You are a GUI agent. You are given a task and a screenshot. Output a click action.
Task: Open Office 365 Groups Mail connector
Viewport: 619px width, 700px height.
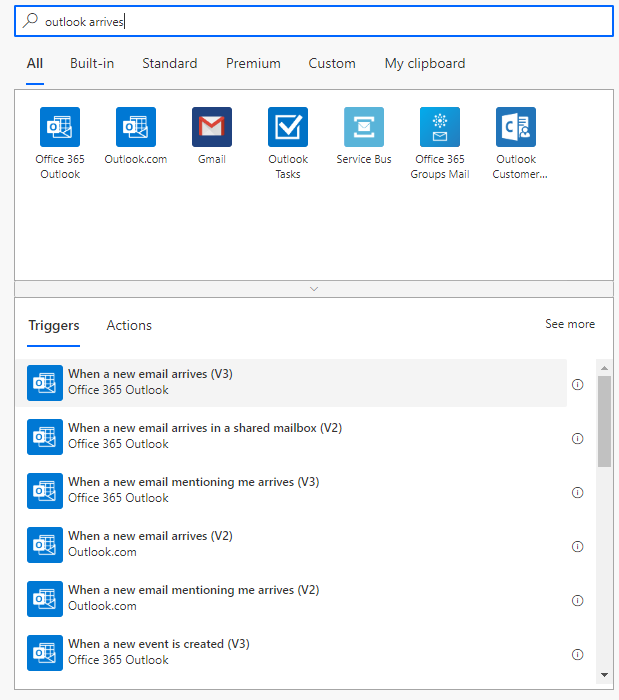pos(440,127)
